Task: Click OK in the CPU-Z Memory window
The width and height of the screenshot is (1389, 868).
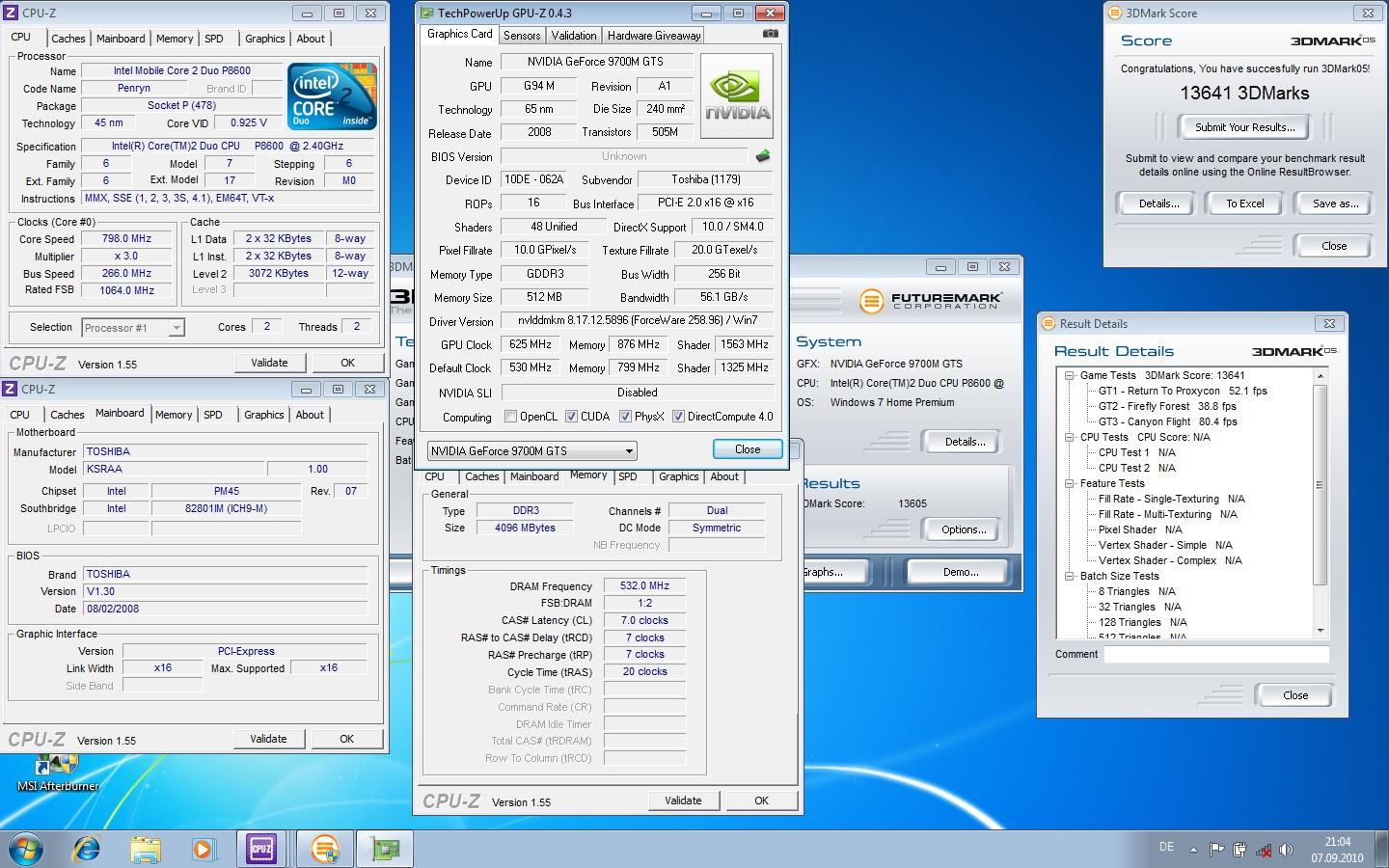Action: (761, 800)
